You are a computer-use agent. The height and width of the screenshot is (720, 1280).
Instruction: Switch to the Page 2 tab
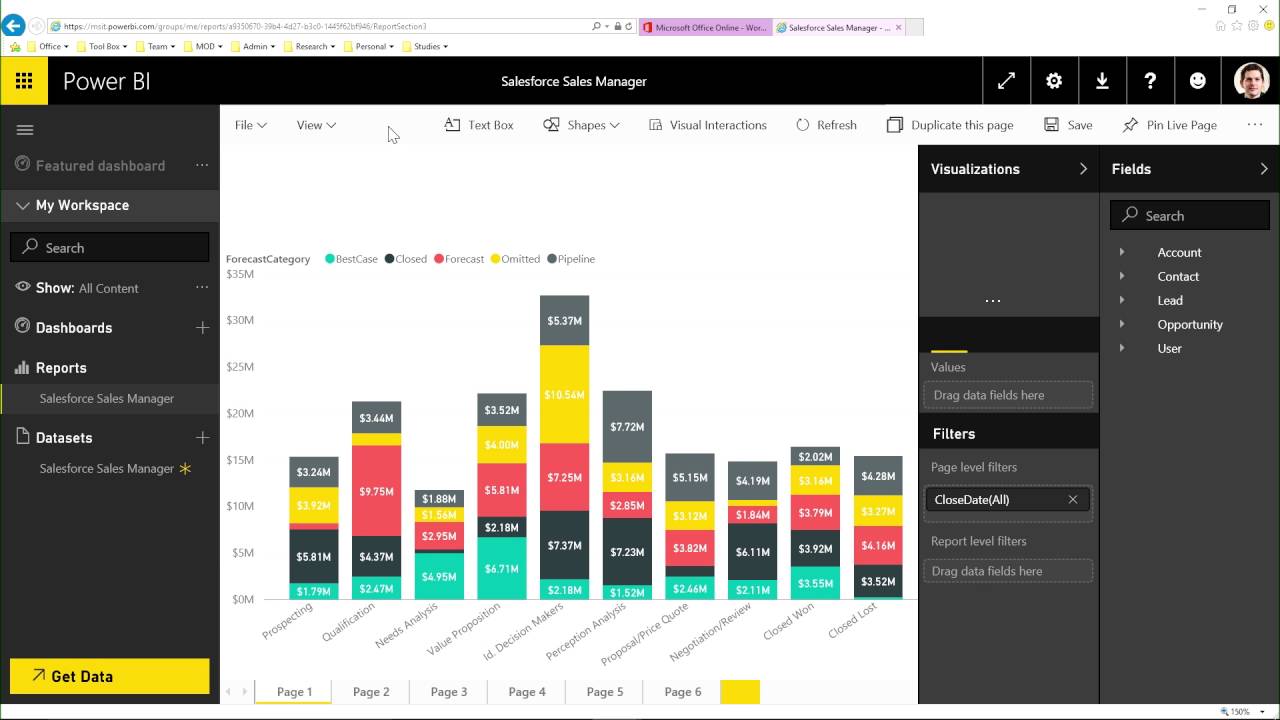pos(371,692)
